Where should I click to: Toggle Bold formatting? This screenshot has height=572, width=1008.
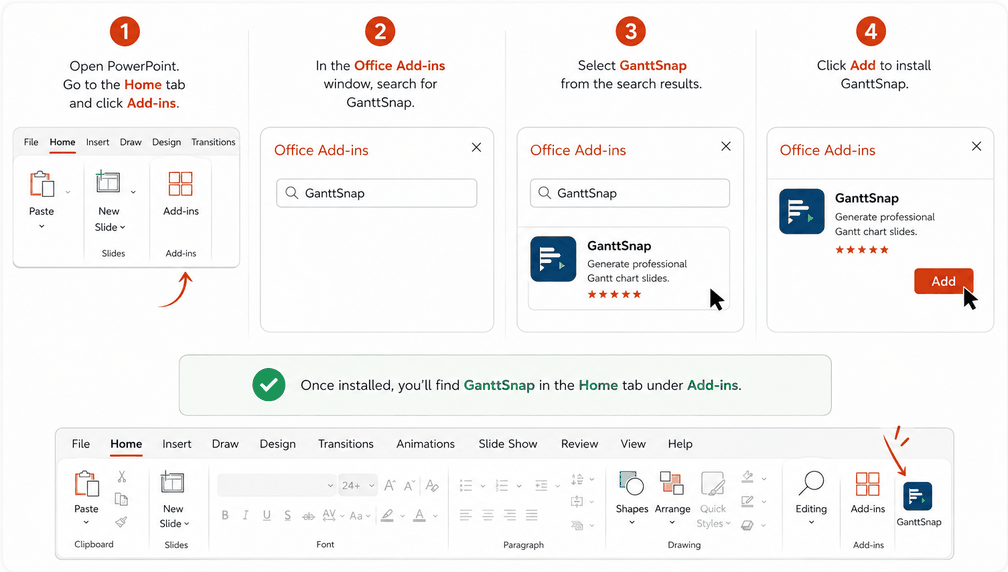click(x=225, y=515)
